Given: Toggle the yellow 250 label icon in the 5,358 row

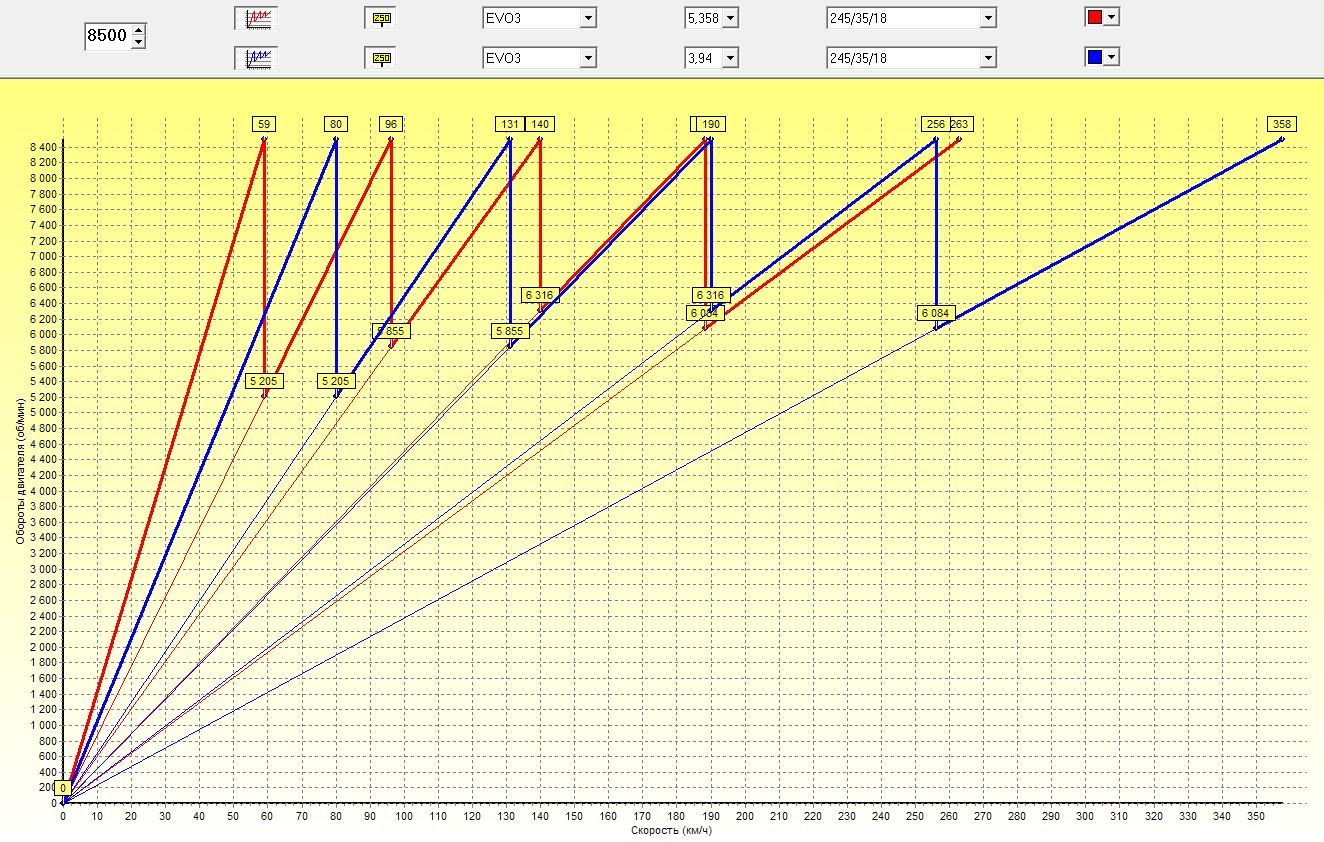Looking at the screenshot, I should (x=381, y=18).
